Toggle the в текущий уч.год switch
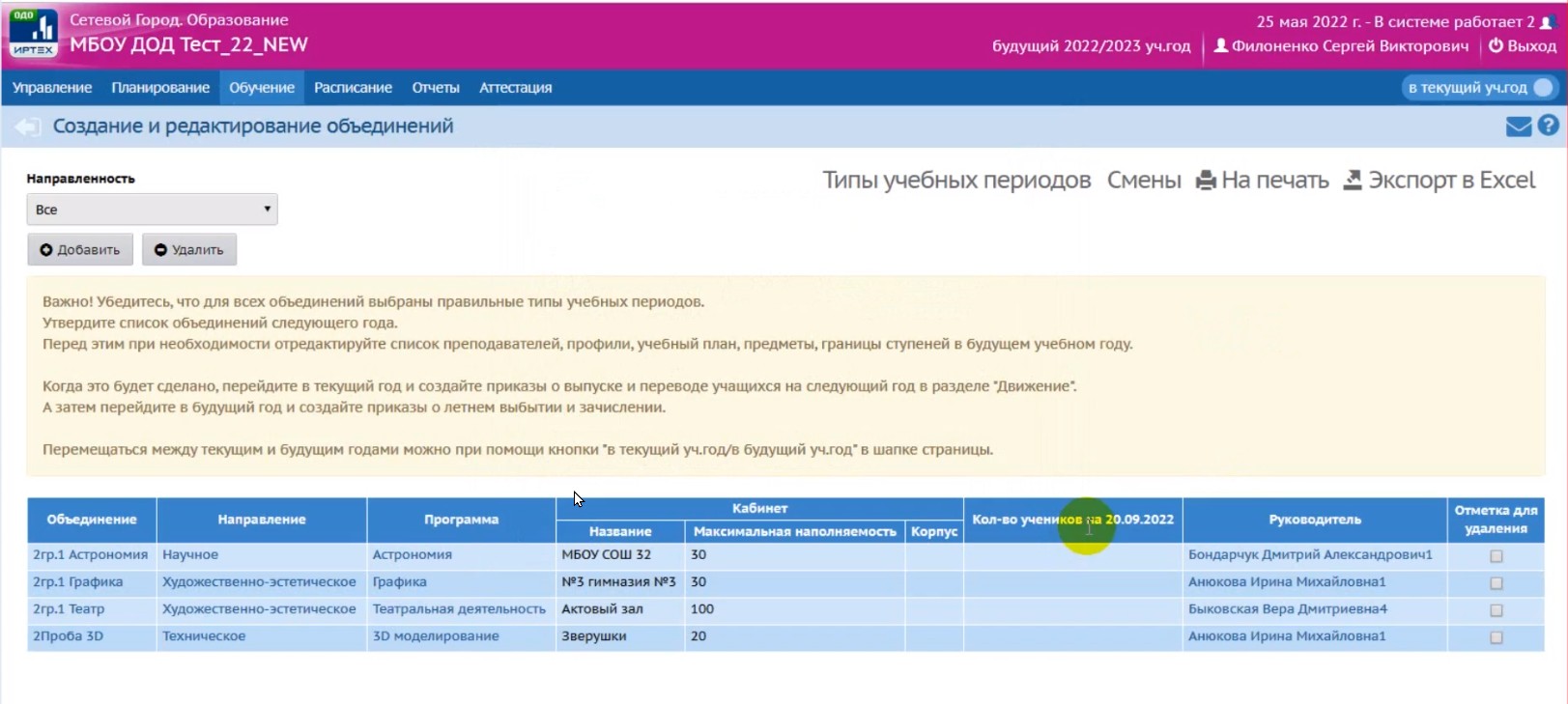The image size is (1568, 704). pos(1481,88)
